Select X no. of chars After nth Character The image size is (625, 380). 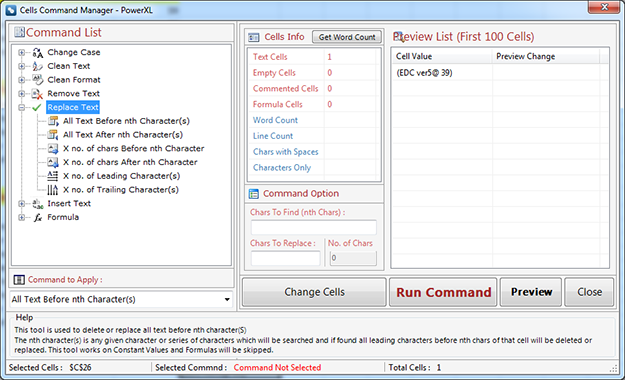(130, 162)
